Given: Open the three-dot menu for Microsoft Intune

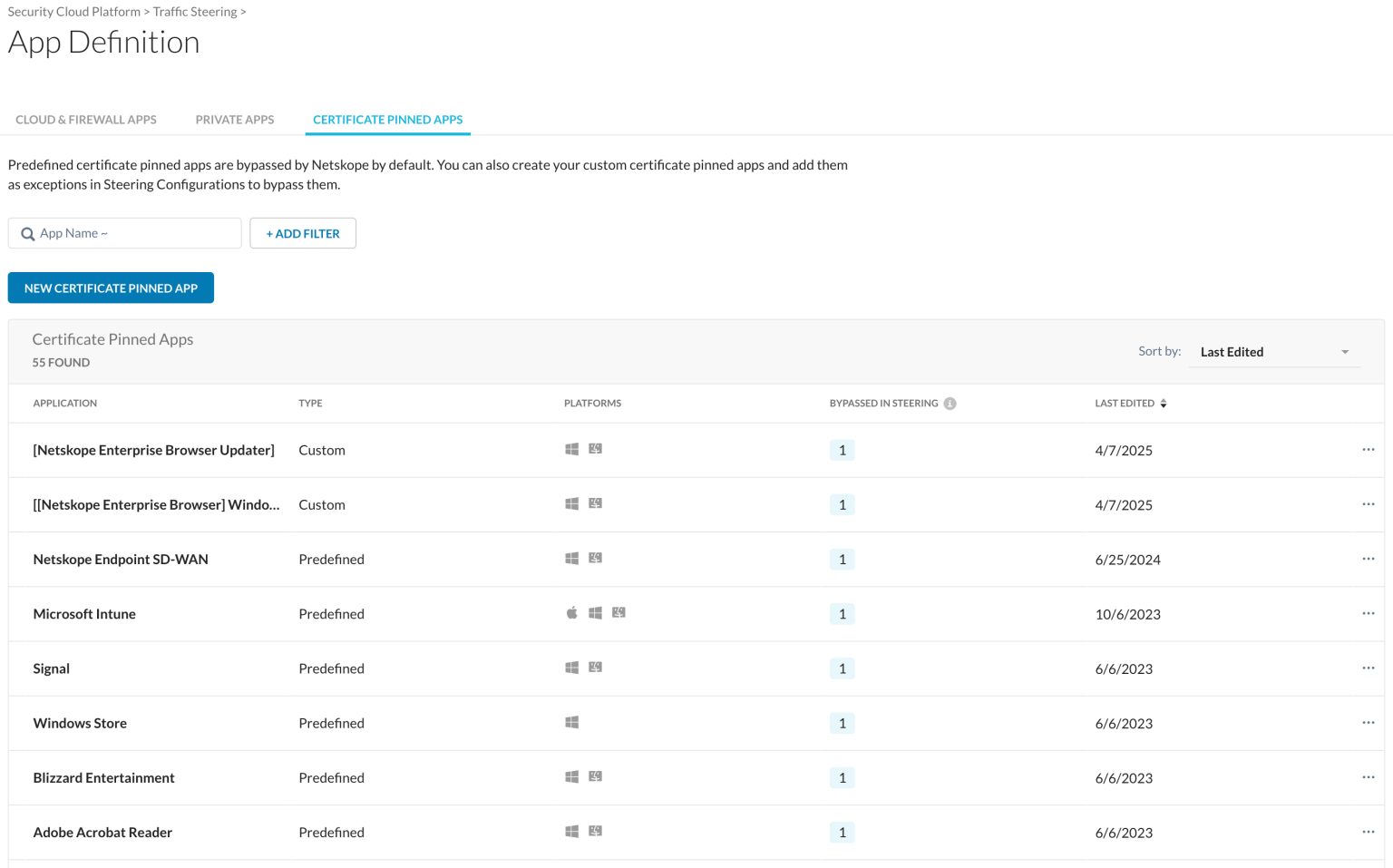Looking at the screenshot, I should click(x=1368, y=614).
